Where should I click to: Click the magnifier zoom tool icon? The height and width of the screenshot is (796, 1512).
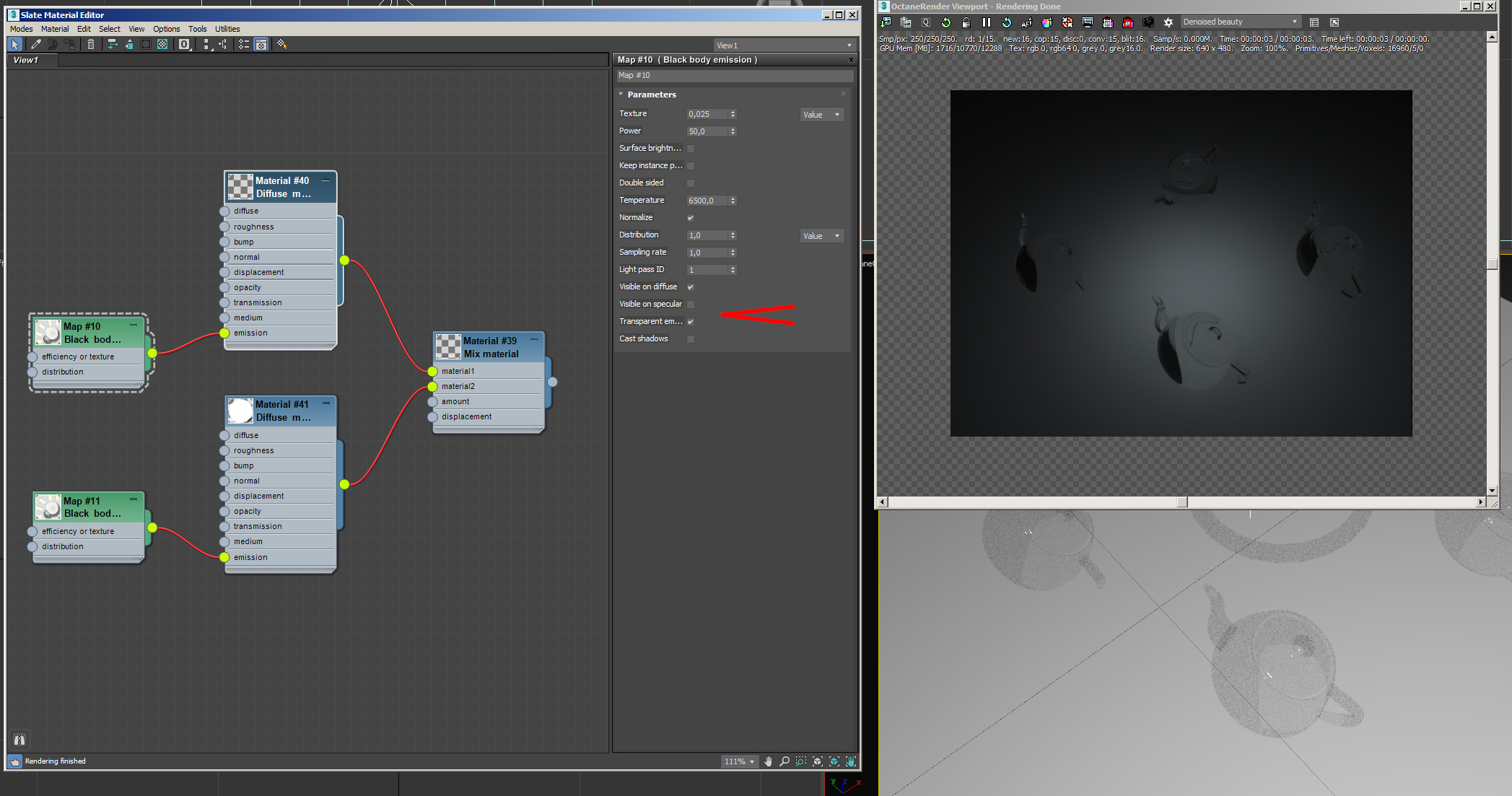coord(785,761)
